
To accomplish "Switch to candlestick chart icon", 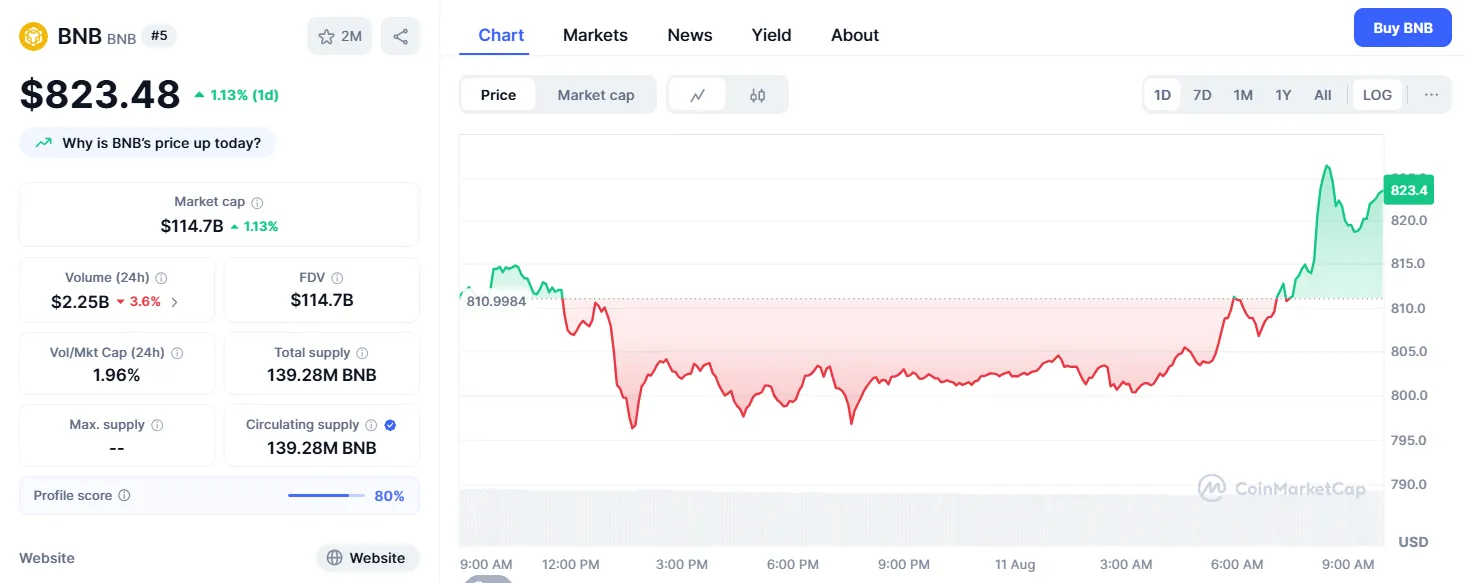I will [757, 95].
